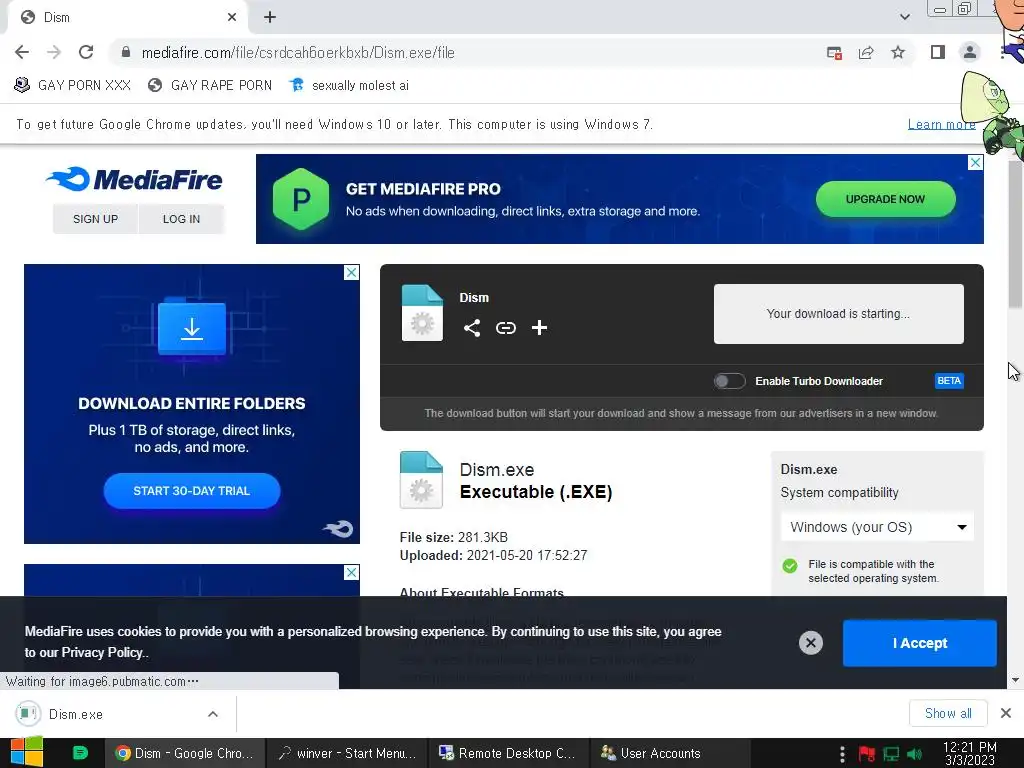Click the plus icon under Dism

(539, 328)
